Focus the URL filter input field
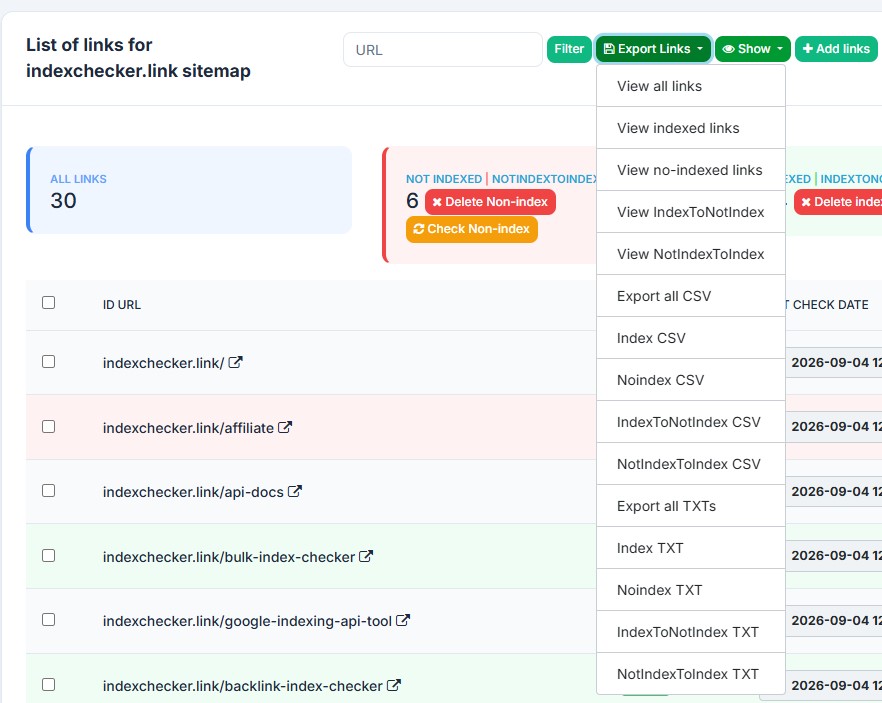Viewport: 882px width, 703px height. [443, 49]
